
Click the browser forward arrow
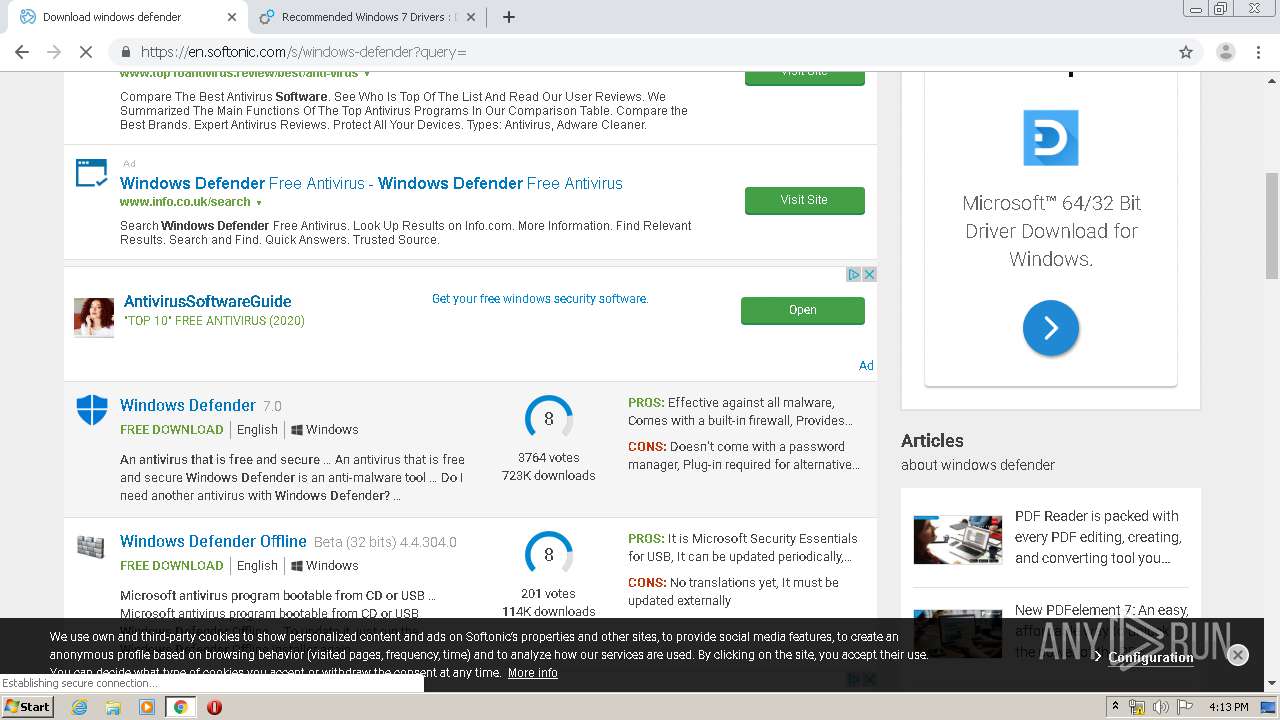point(54,52)
